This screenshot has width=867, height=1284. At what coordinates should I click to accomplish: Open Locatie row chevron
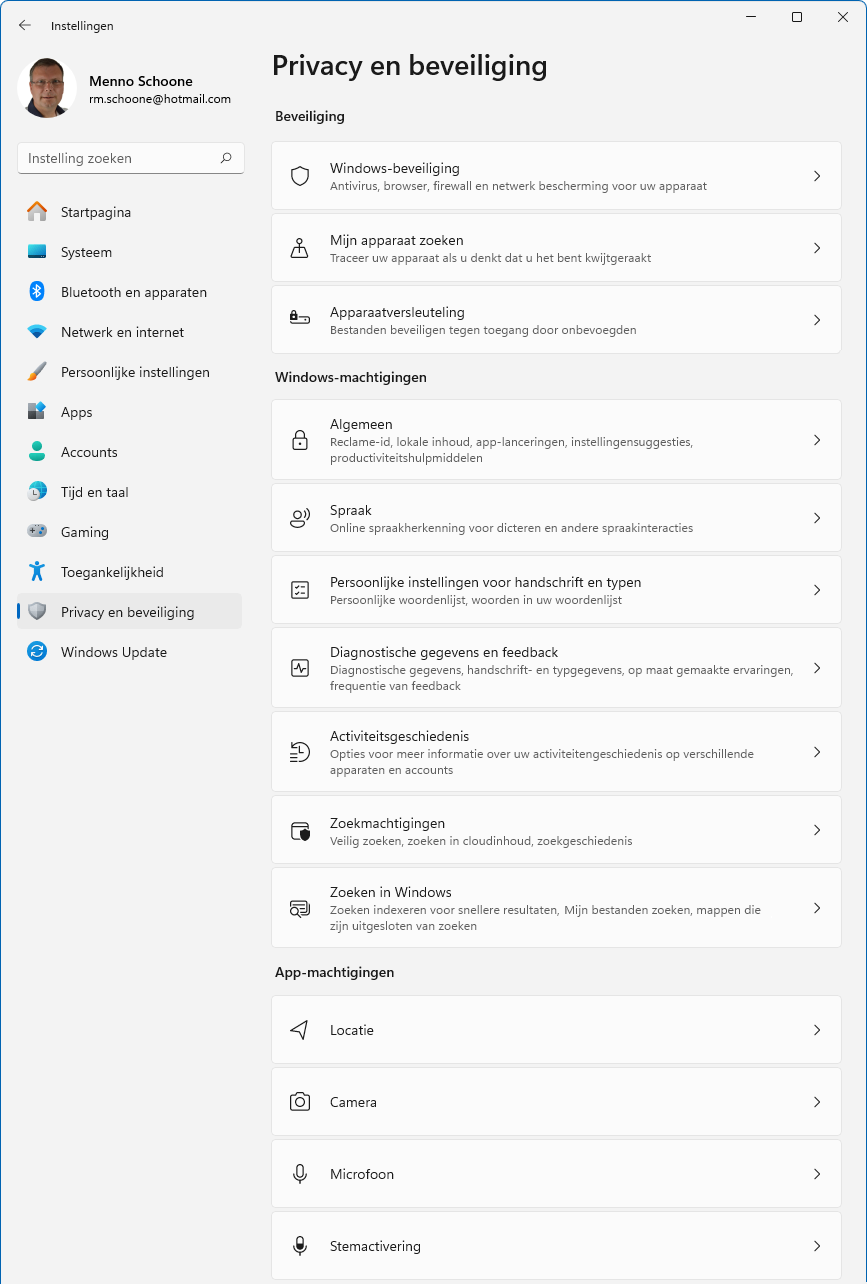click(817, 1030)
